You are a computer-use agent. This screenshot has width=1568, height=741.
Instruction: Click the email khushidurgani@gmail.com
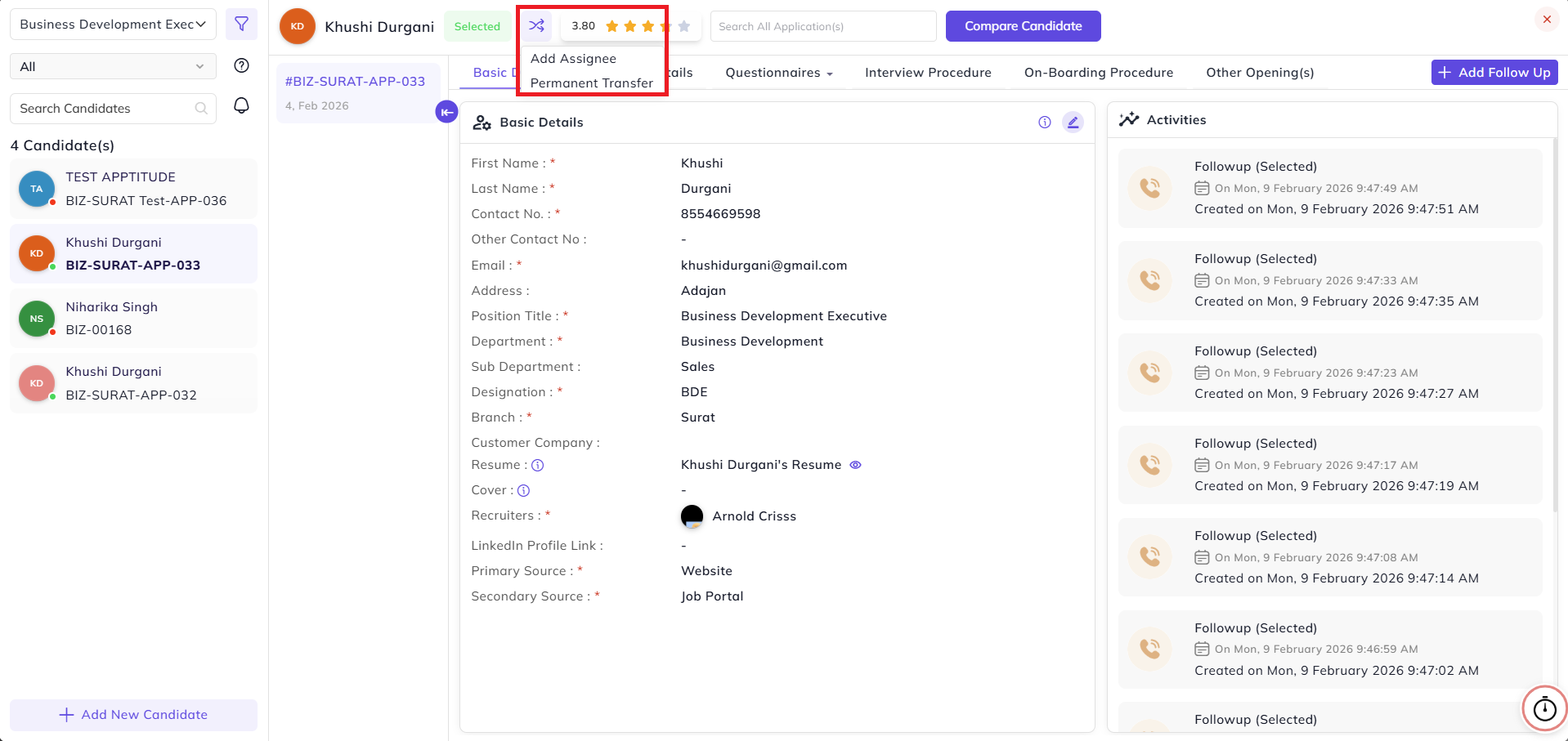(764, 266)
